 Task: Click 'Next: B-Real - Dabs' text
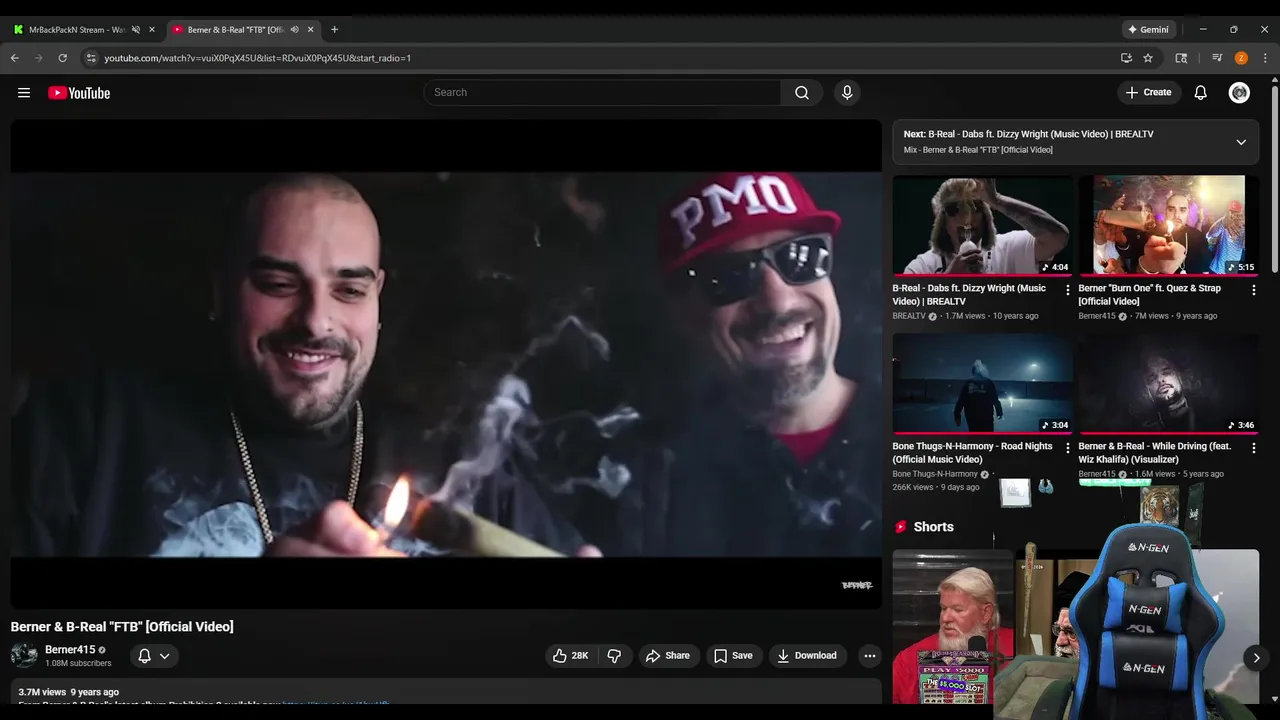[x=1029, y=134]
